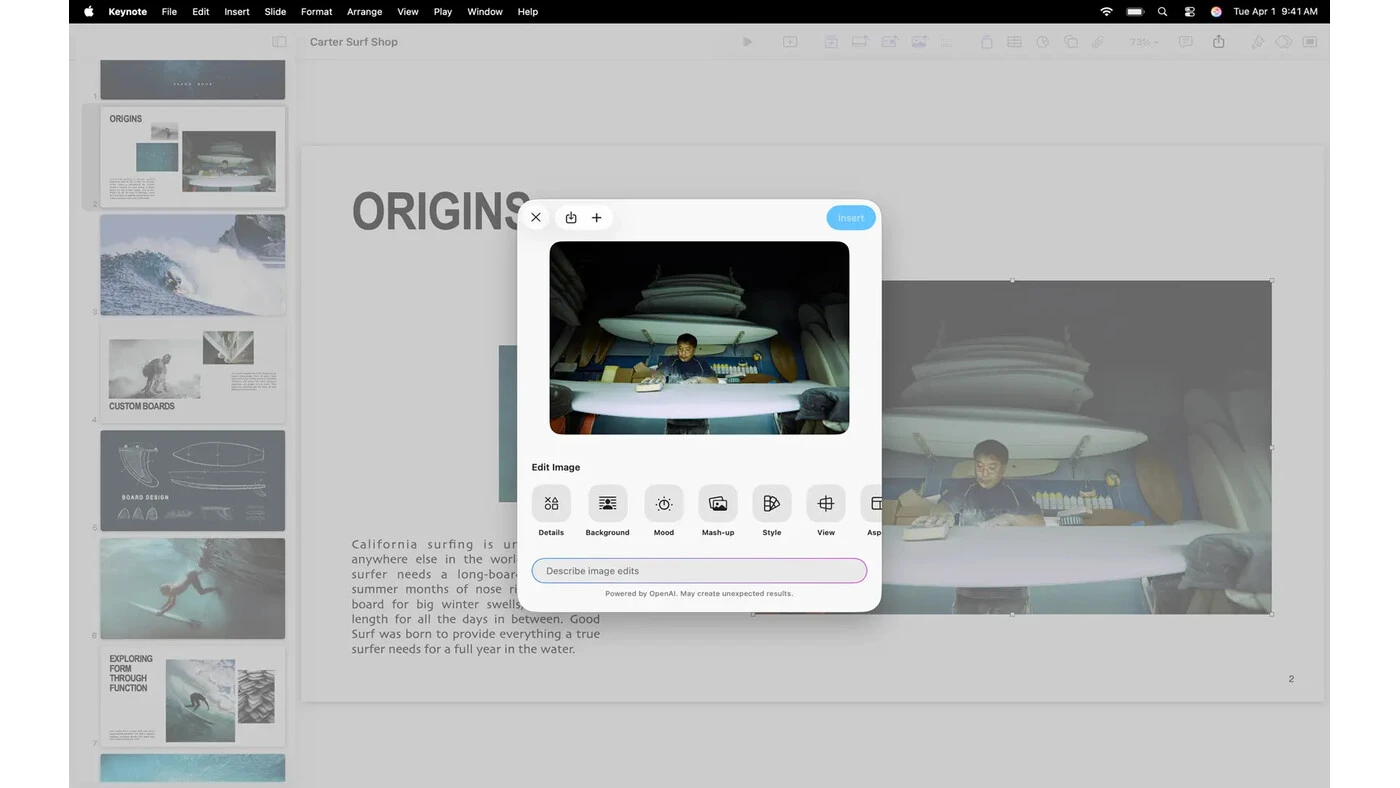Select the underwater surfer slide 6 thumbnail
The height and width of the screenshot is (788, 1400).
pos(192,589)
